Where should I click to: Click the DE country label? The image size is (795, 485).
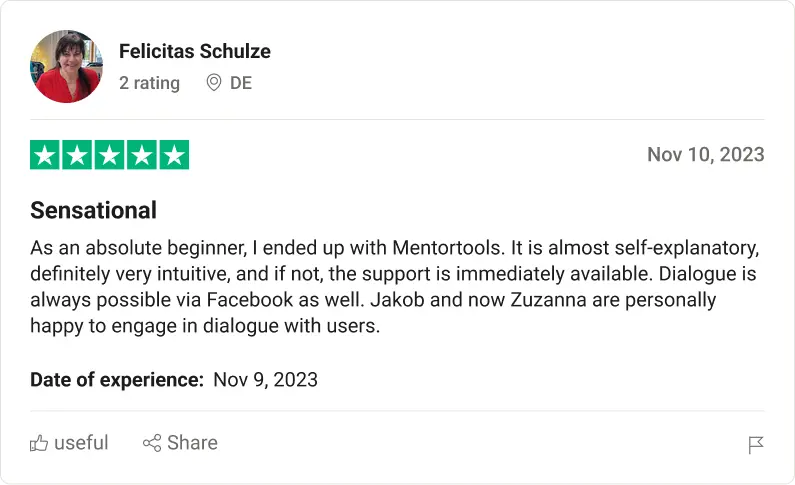(x=241, y=83)
